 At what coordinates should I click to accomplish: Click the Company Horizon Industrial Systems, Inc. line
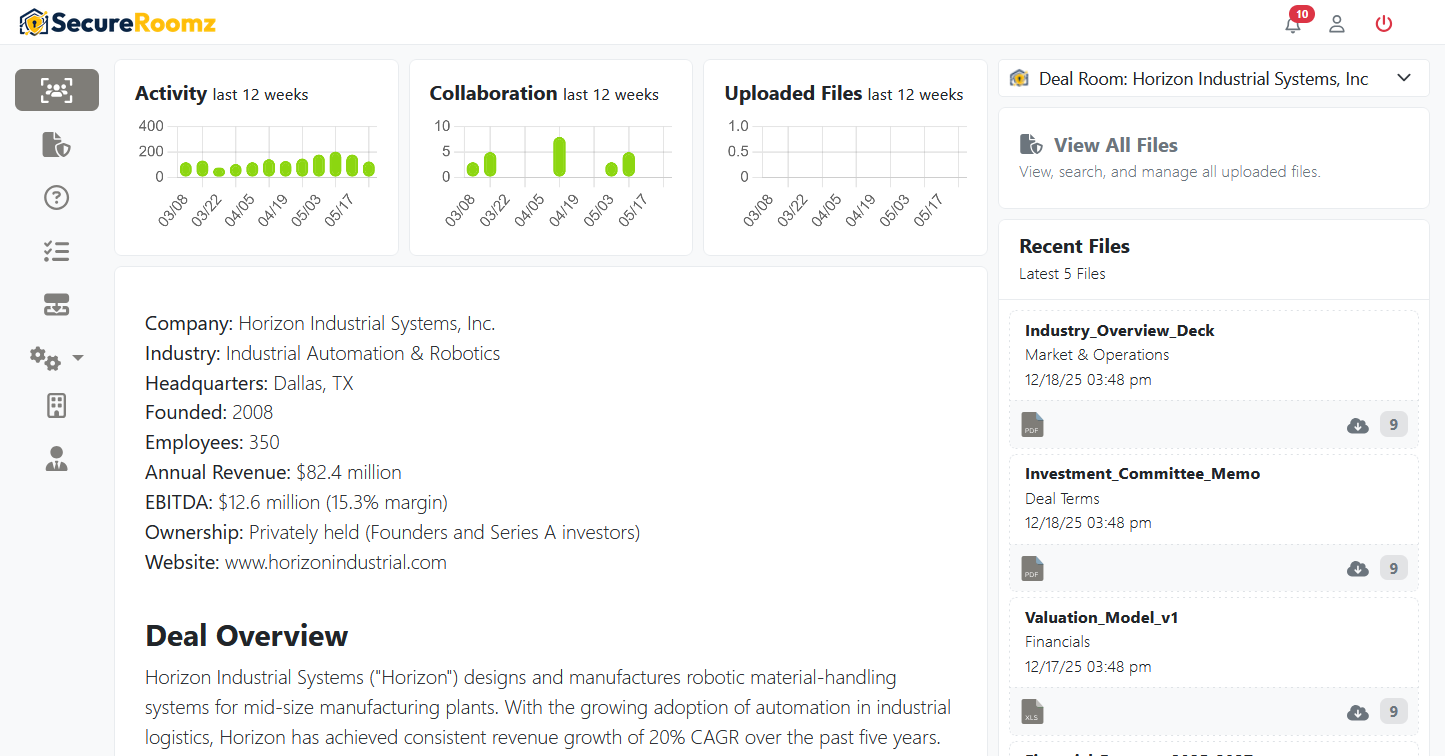[320, 323]
